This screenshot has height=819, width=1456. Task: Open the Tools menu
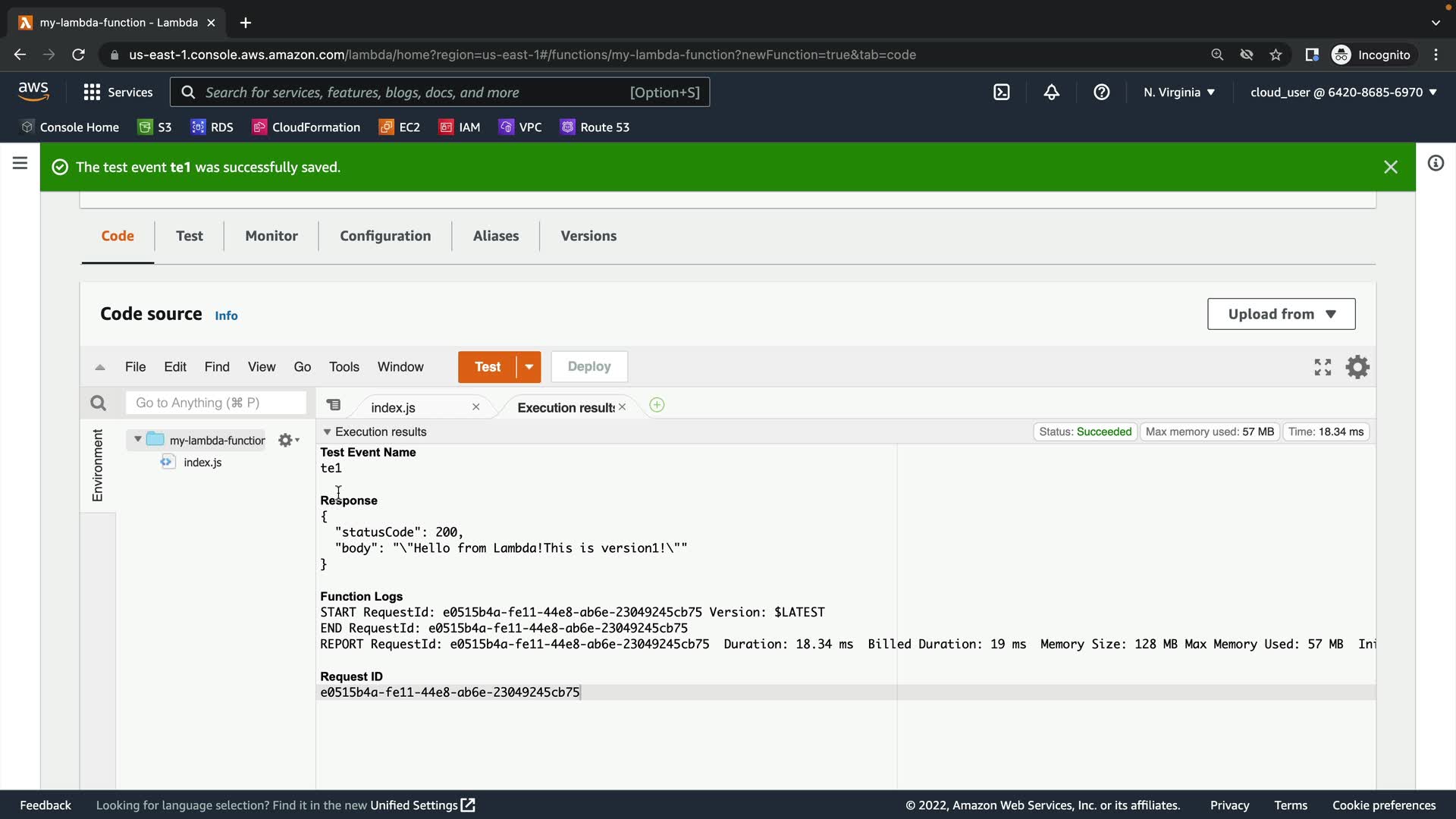coord(344,367)
